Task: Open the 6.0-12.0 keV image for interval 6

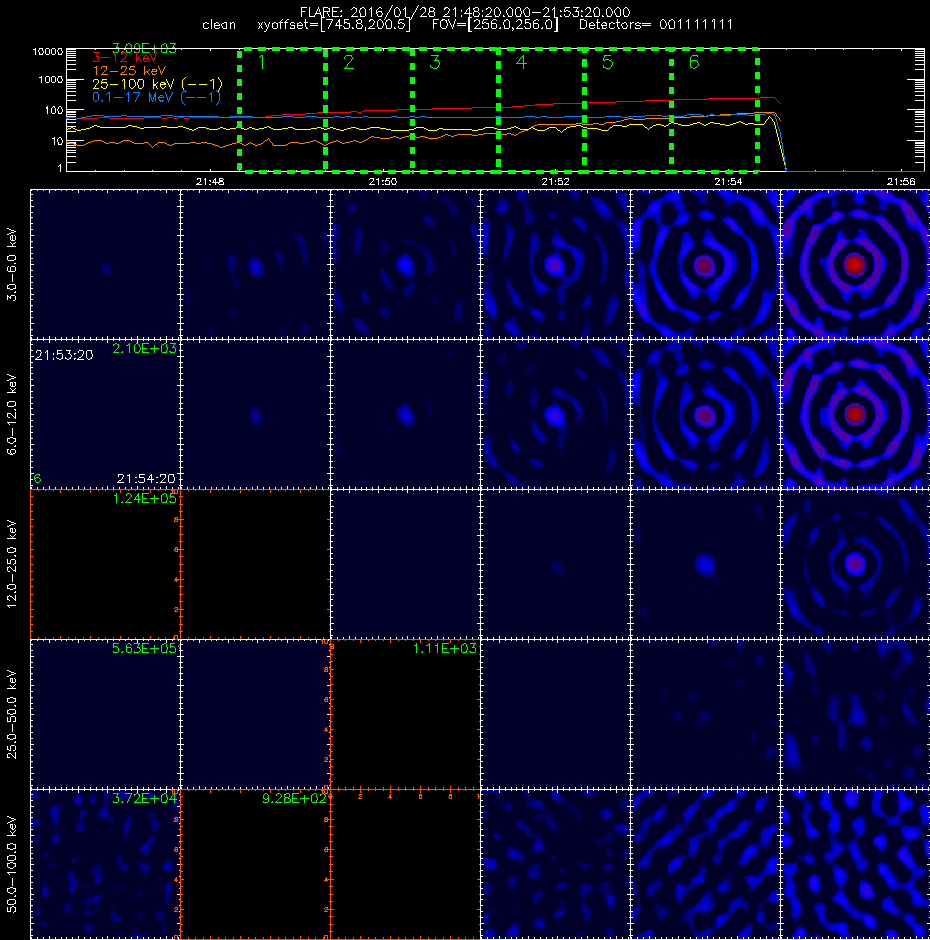Action: [855, 414]
